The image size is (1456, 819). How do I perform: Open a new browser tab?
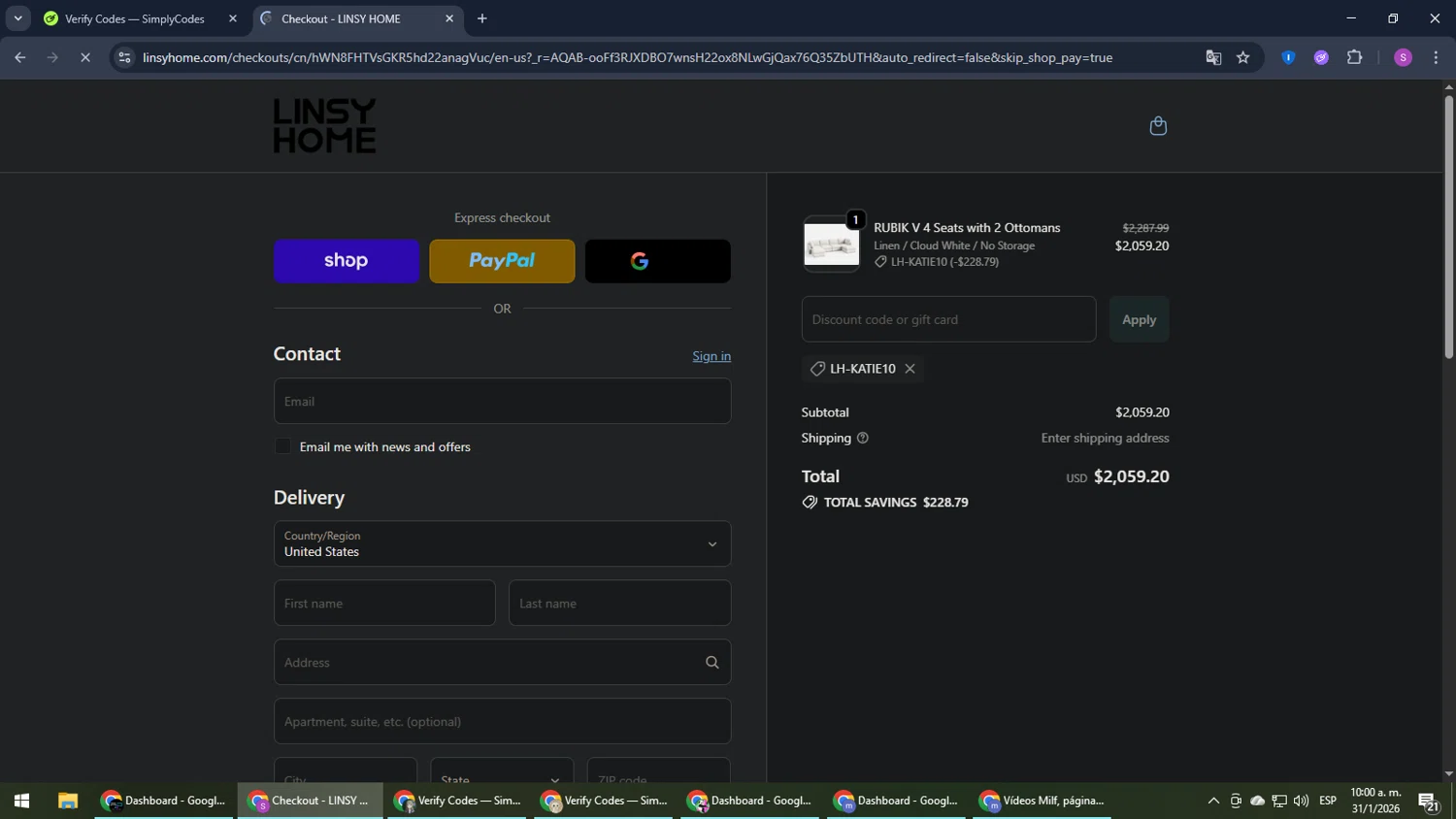[x=482, y=18]
